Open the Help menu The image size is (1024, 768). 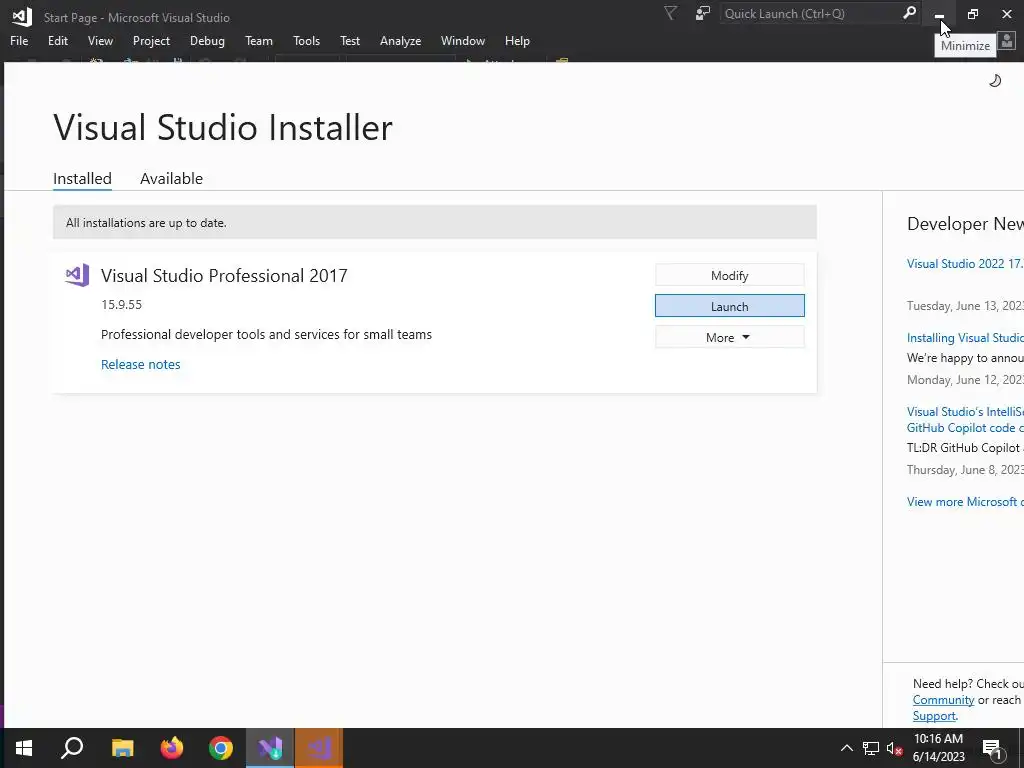point(517,40)
